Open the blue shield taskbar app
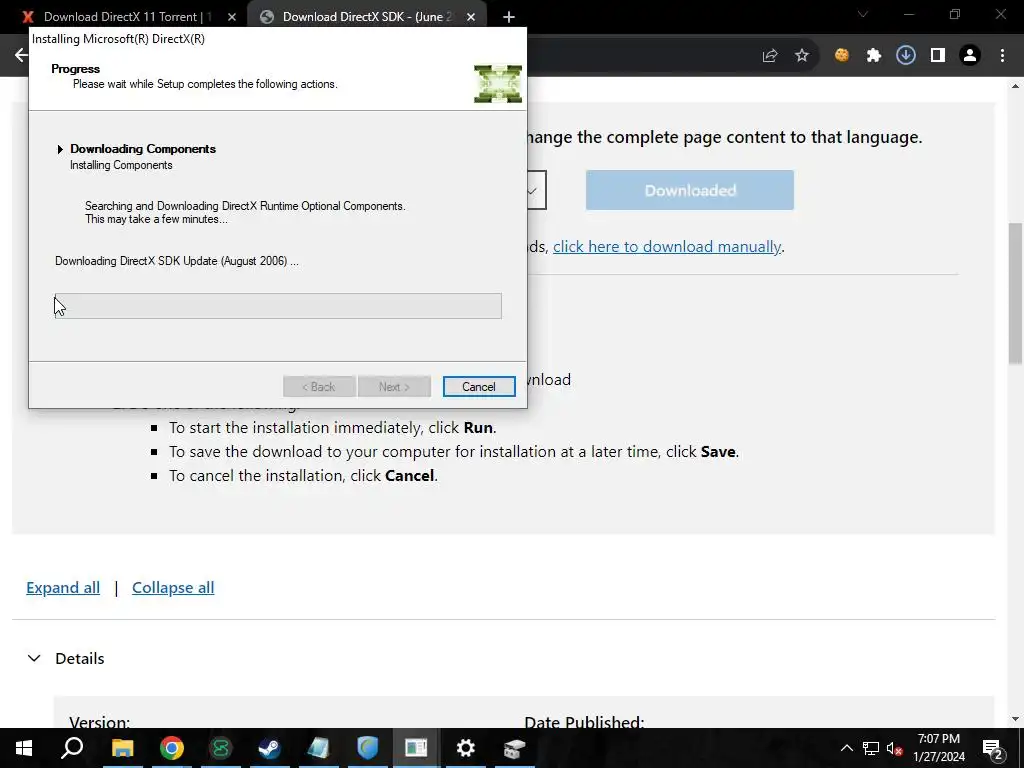 click(368, 748)
